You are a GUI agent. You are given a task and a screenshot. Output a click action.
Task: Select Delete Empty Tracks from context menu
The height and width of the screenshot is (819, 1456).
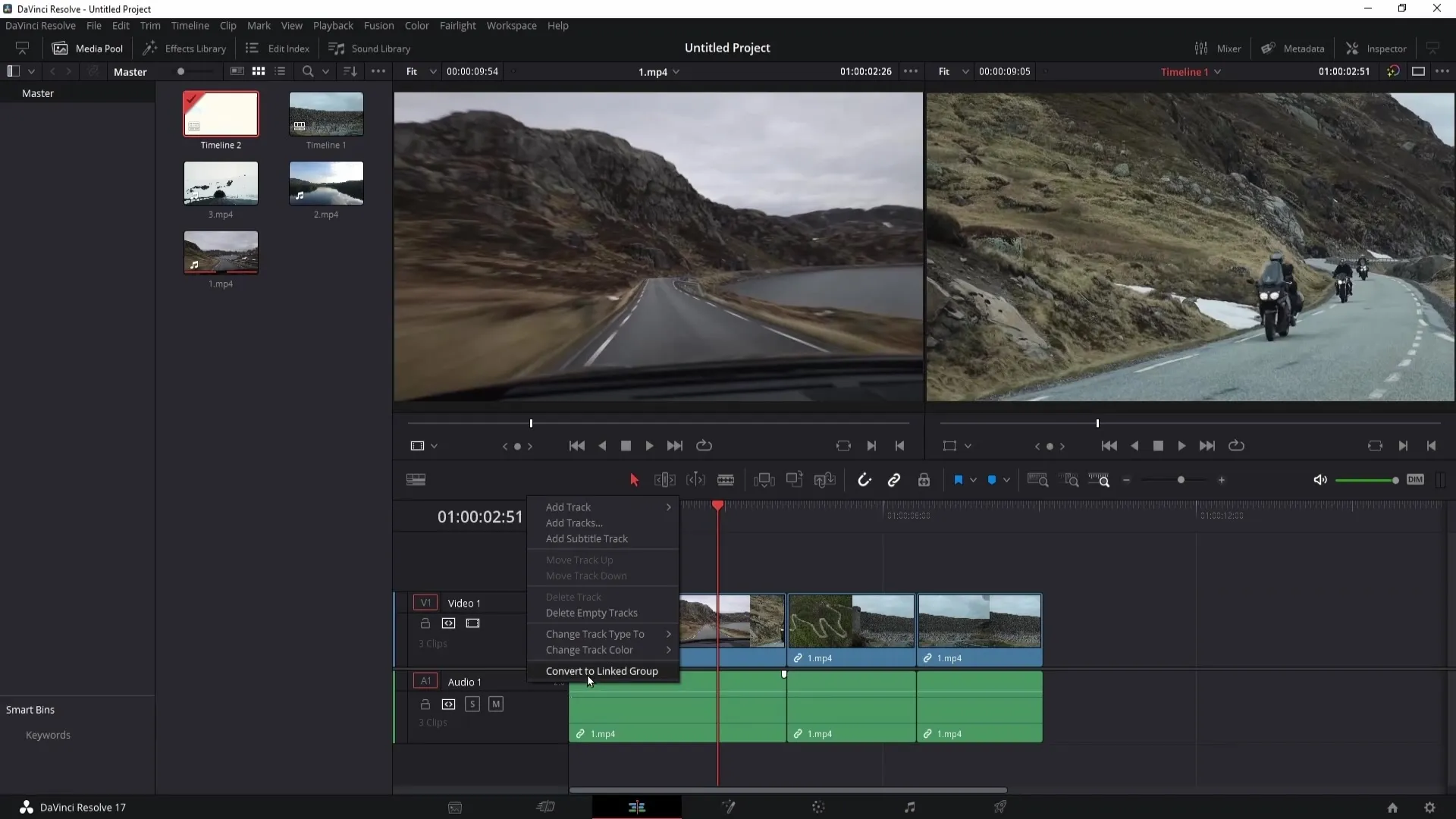pyautogui.click(x=591, y=613)
